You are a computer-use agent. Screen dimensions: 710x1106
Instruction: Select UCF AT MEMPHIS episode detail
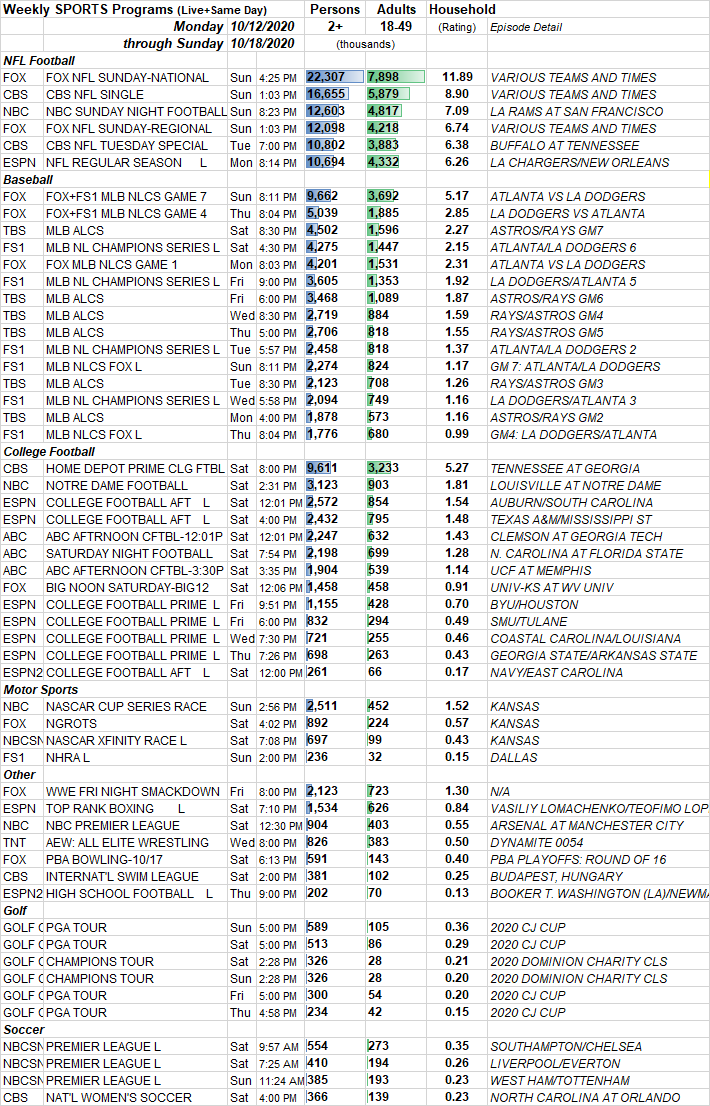click(541, 570)
